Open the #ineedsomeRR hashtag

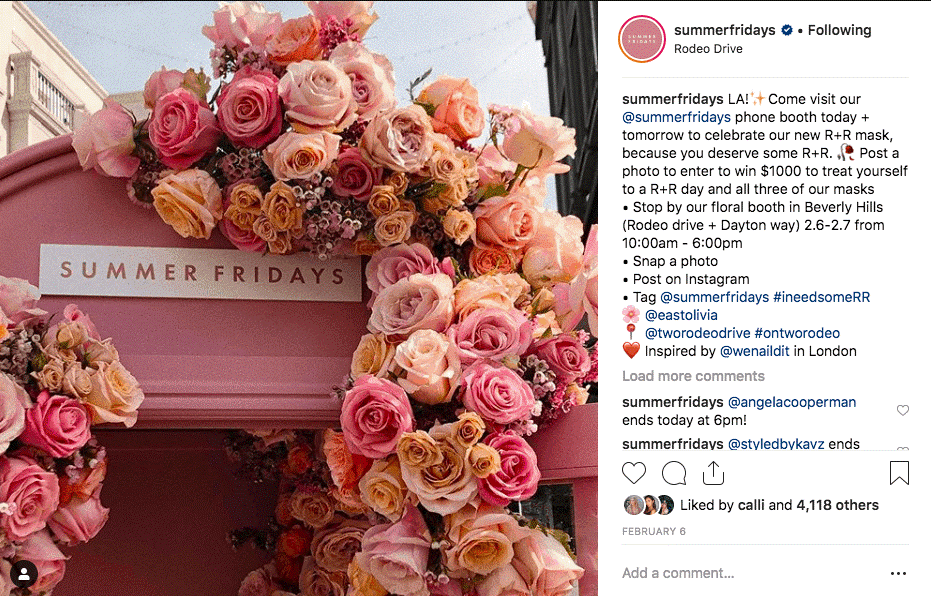pyautogui.click(x=821, y=297)
